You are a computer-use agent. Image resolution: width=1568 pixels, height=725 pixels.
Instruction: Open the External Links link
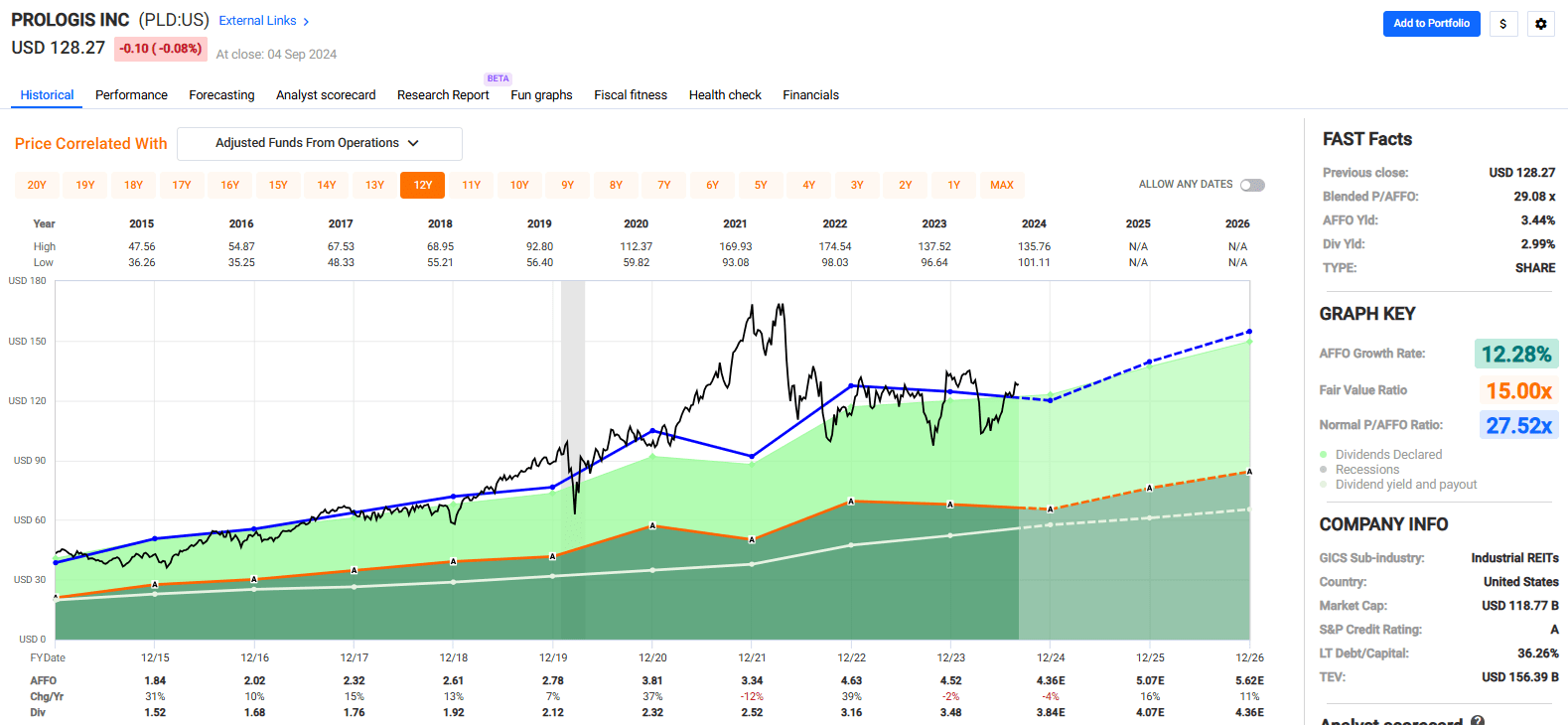coord(257,21)
